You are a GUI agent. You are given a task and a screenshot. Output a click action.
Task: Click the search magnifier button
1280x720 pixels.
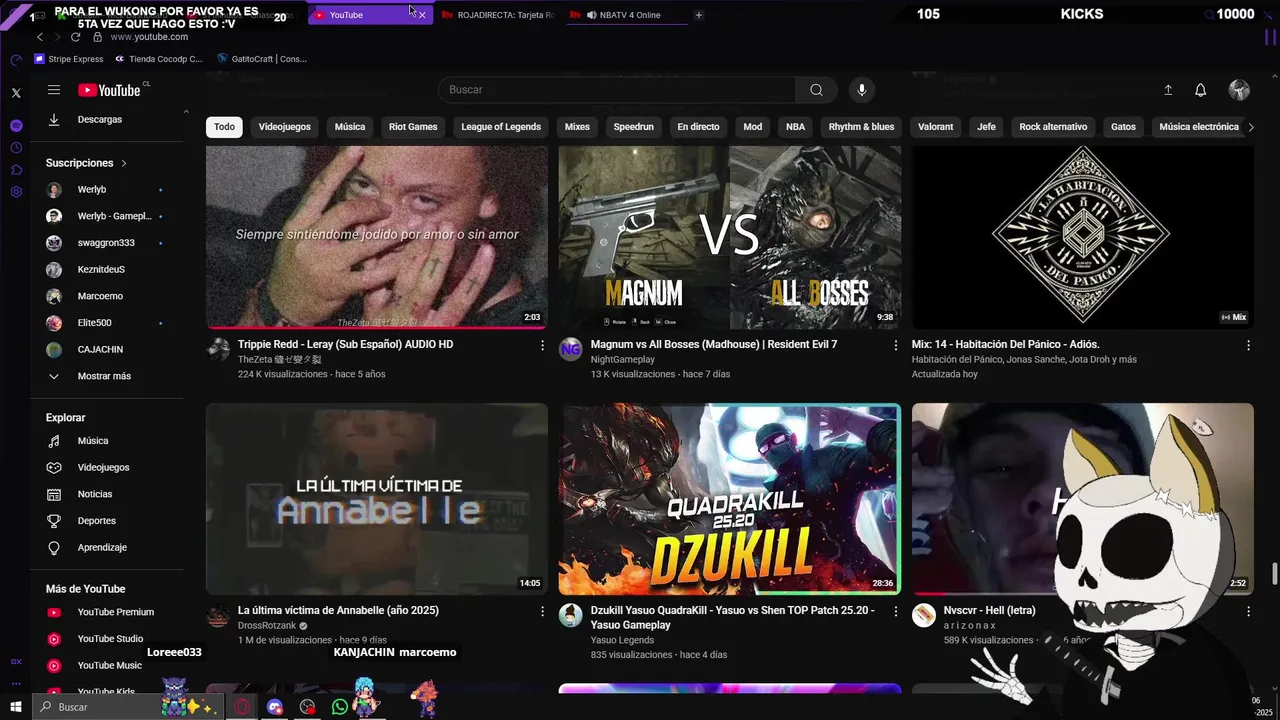tap(817, 90)
